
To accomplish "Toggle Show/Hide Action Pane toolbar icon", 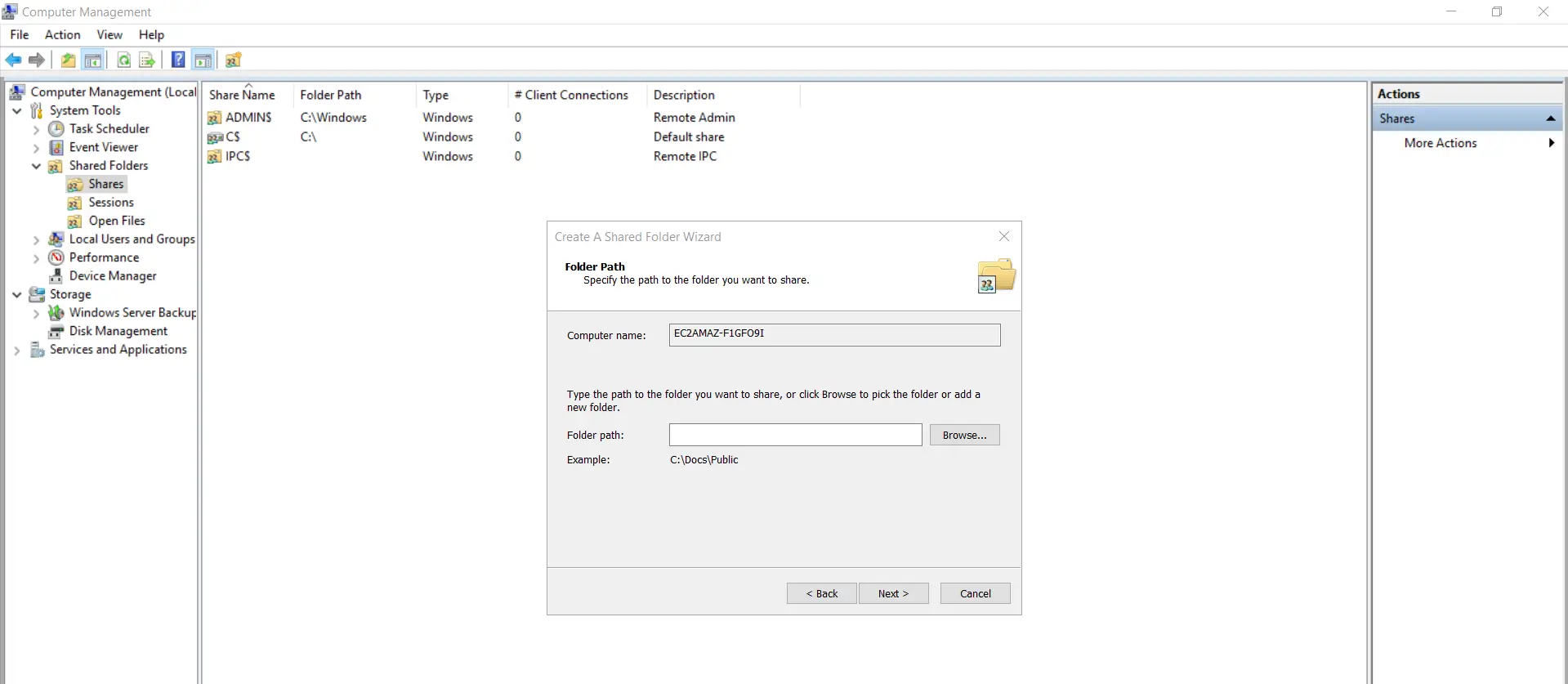I will (x=203, y=60).
